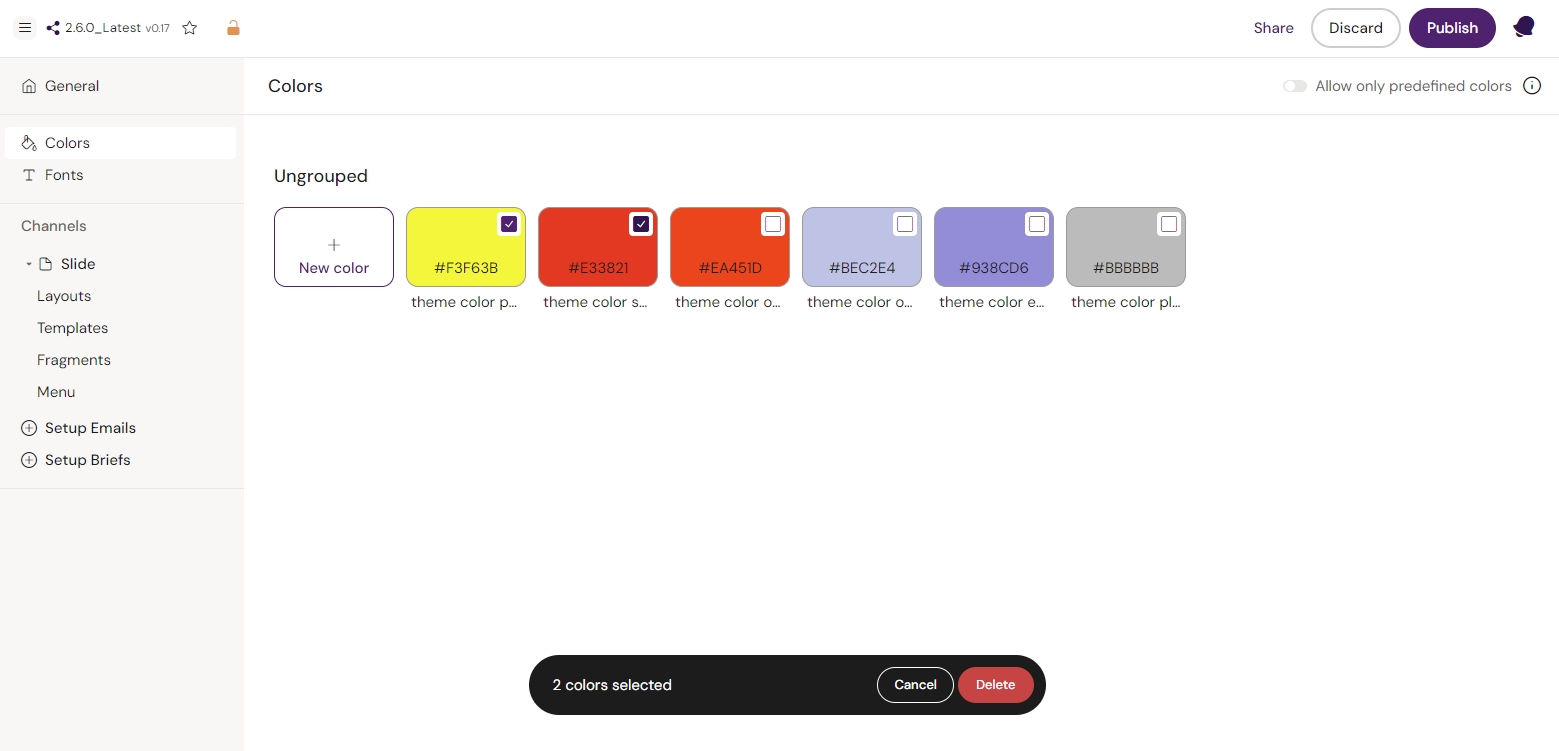Open Layouts under Slide

click(x=64, y=296)
